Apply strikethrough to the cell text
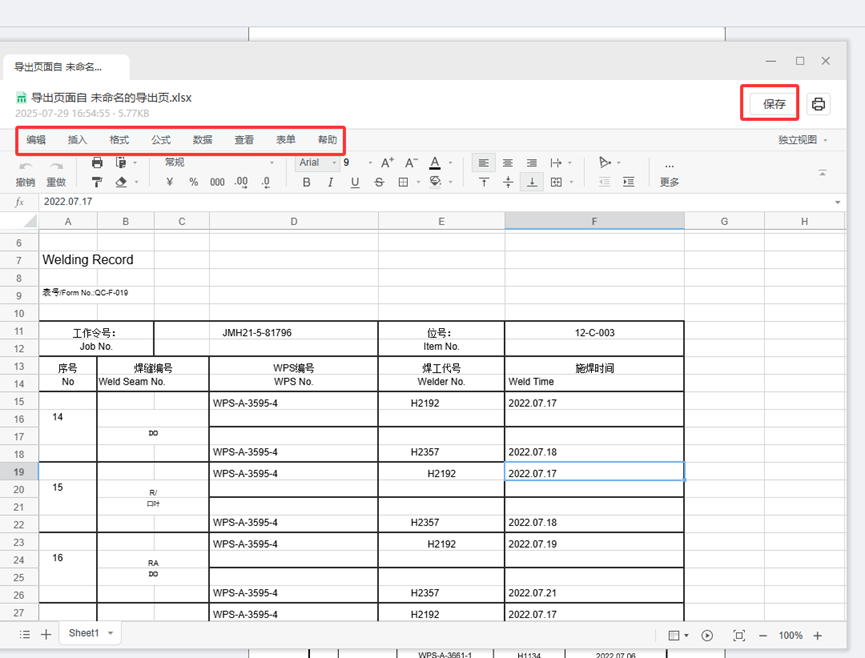This screenshot has height=658, width=865. point(379,182)
